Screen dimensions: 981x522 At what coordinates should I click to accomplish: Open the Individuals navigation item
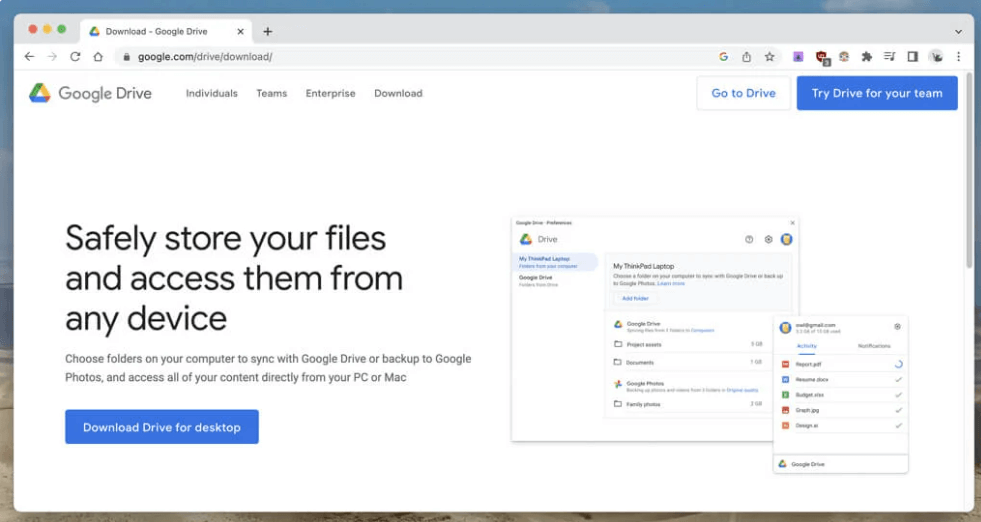[x=211, y=93]
